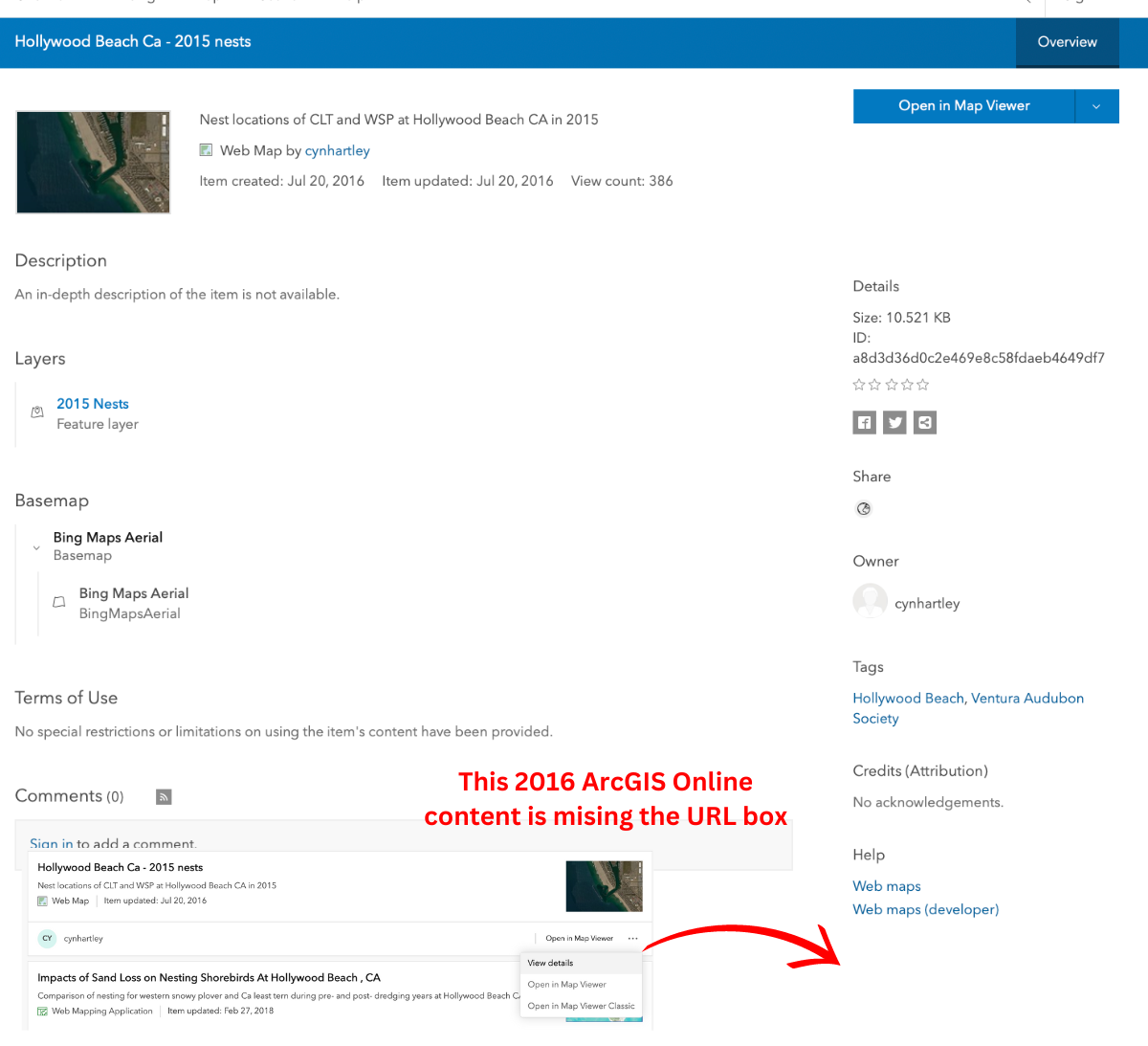Open cynhartley profile link in byline
This screenshot has height=1046, width=1148.
tap(337, 150)
